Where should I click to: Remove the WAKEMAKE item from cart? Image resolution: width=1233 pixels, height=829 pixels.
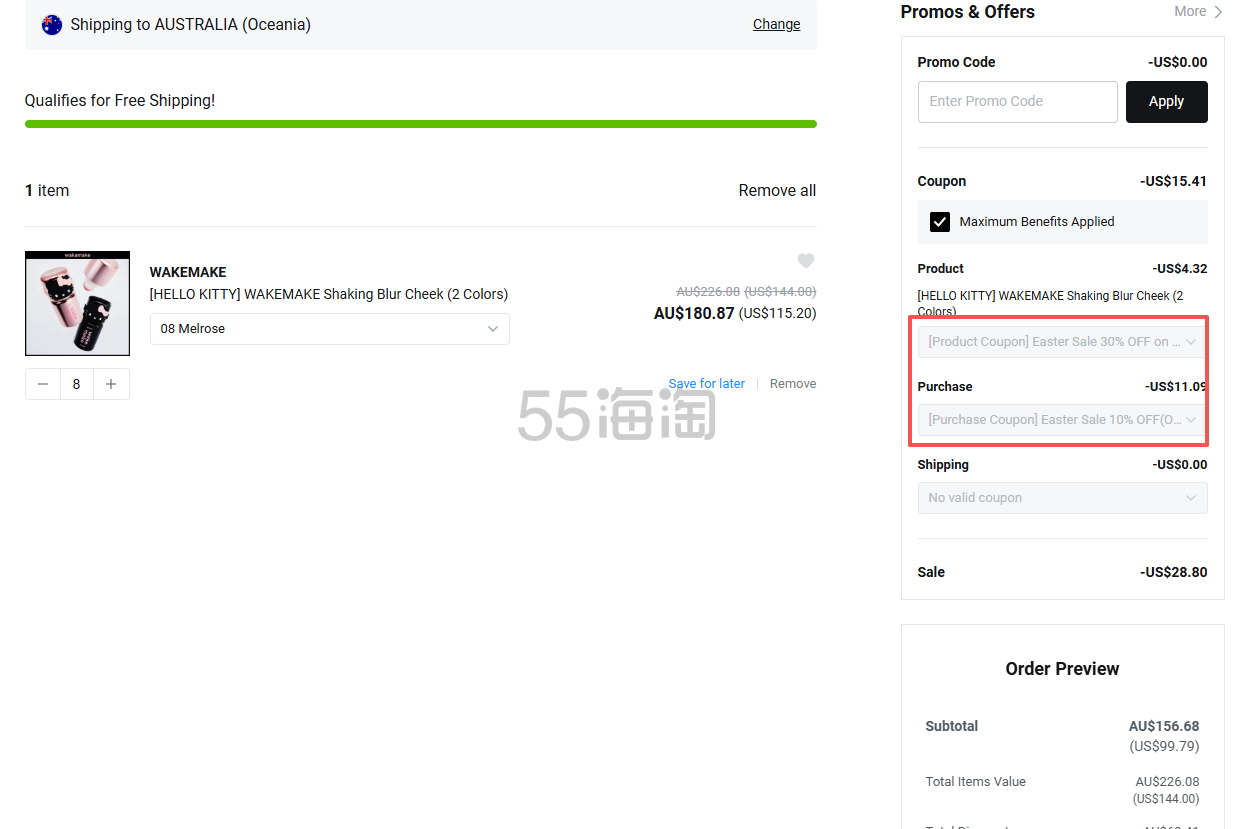(793, 384)
